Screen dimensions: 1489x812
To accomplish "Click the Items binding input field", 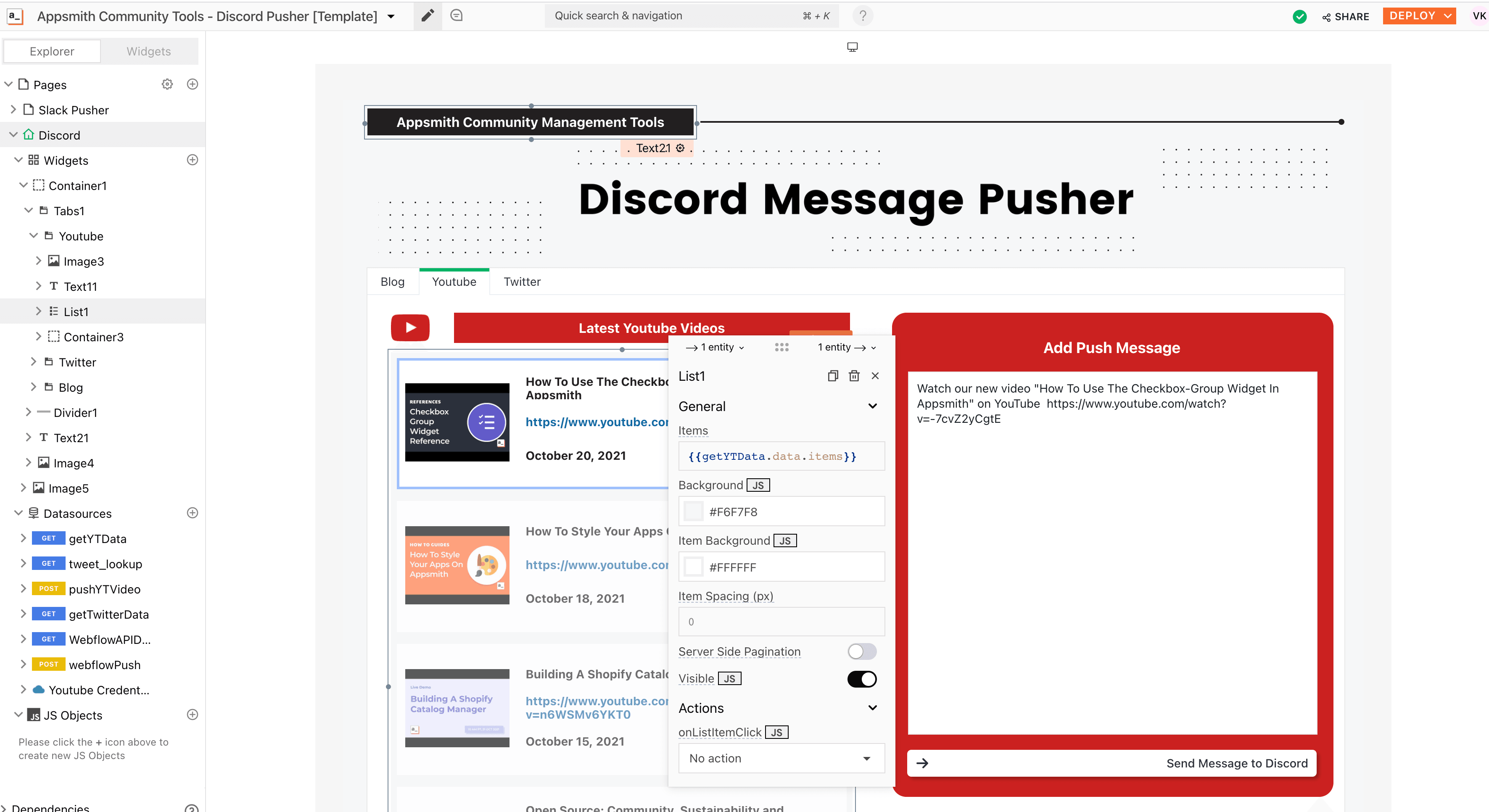I will click(x=781, y=456).
